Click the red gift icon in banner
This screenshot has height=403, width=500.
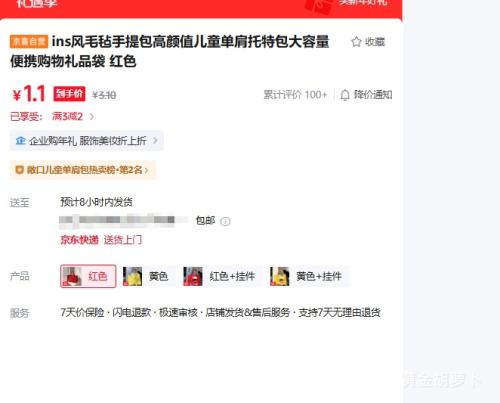point(318,7)
